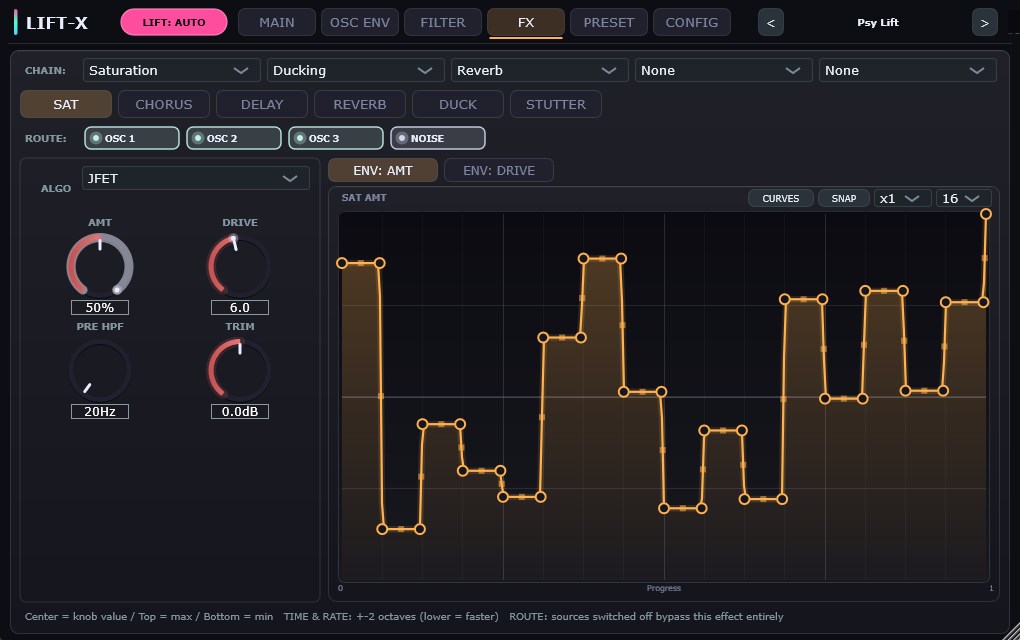
Task: Click the TRIM knob
Action: [x=239, y=371]
